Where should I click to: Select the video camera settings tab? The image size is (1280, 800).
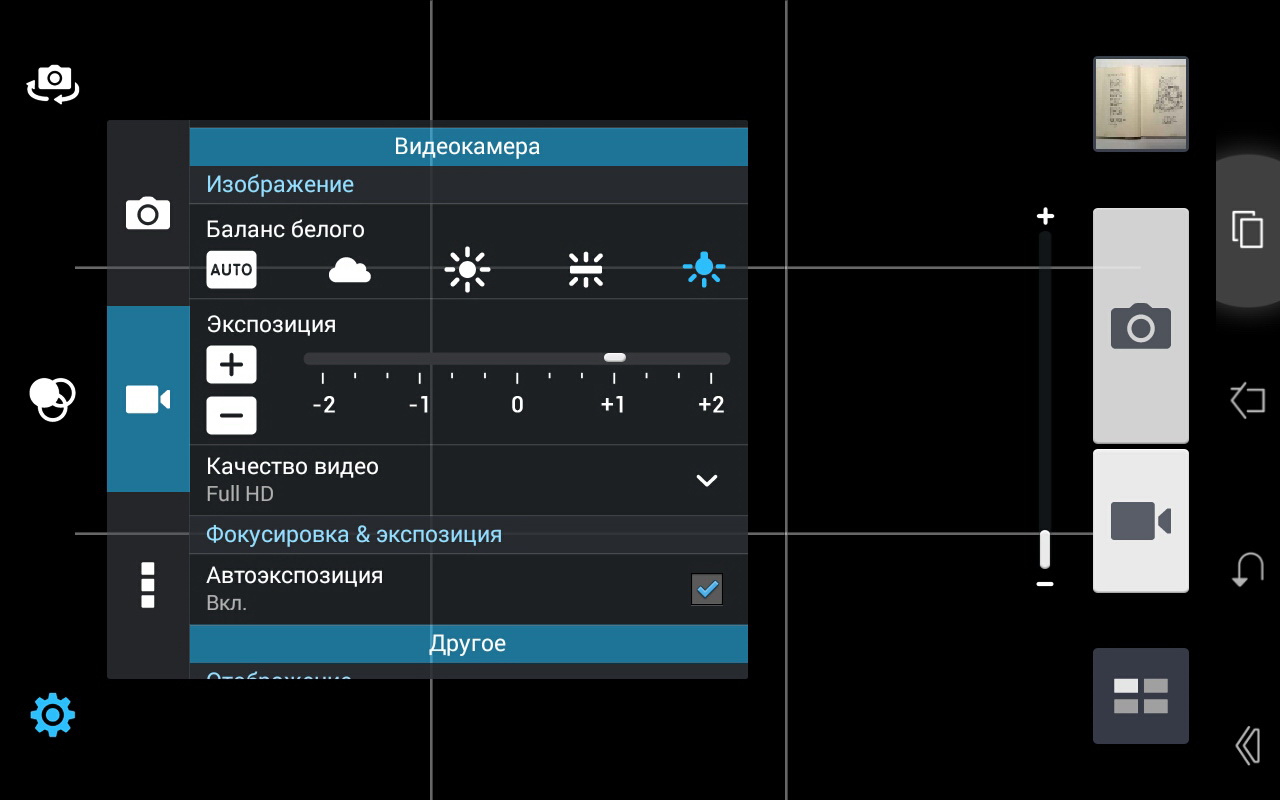tap(148, 399)
